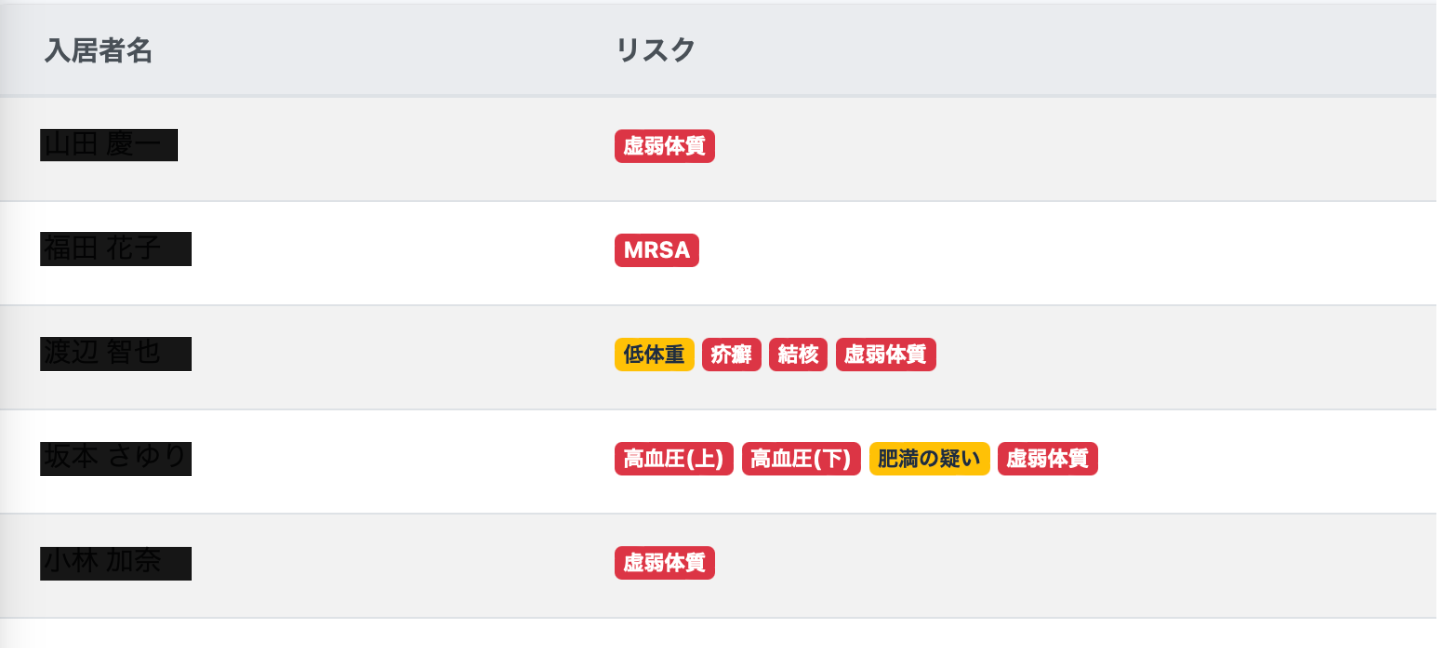Select the 疥癬 risk badge

click(x=731, y=354)
